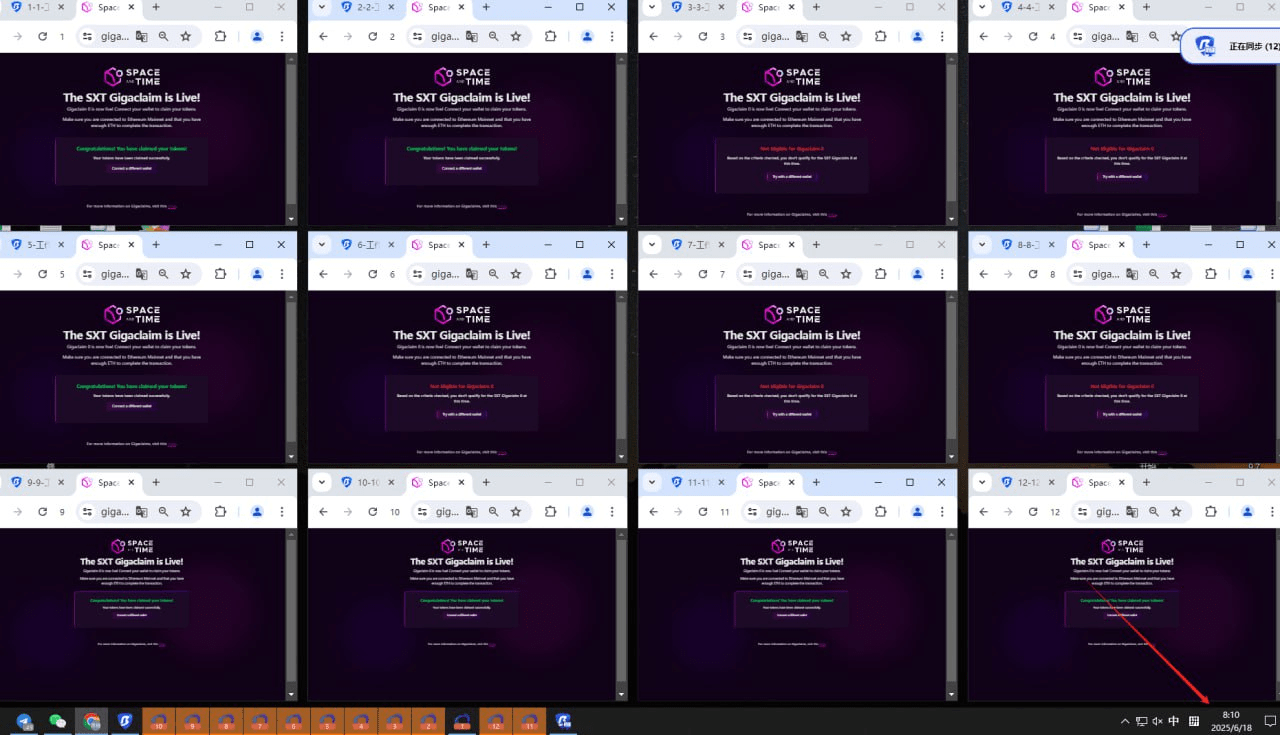
Task: Click Connect a different wallet in window 2
Action: click(462, 168)
